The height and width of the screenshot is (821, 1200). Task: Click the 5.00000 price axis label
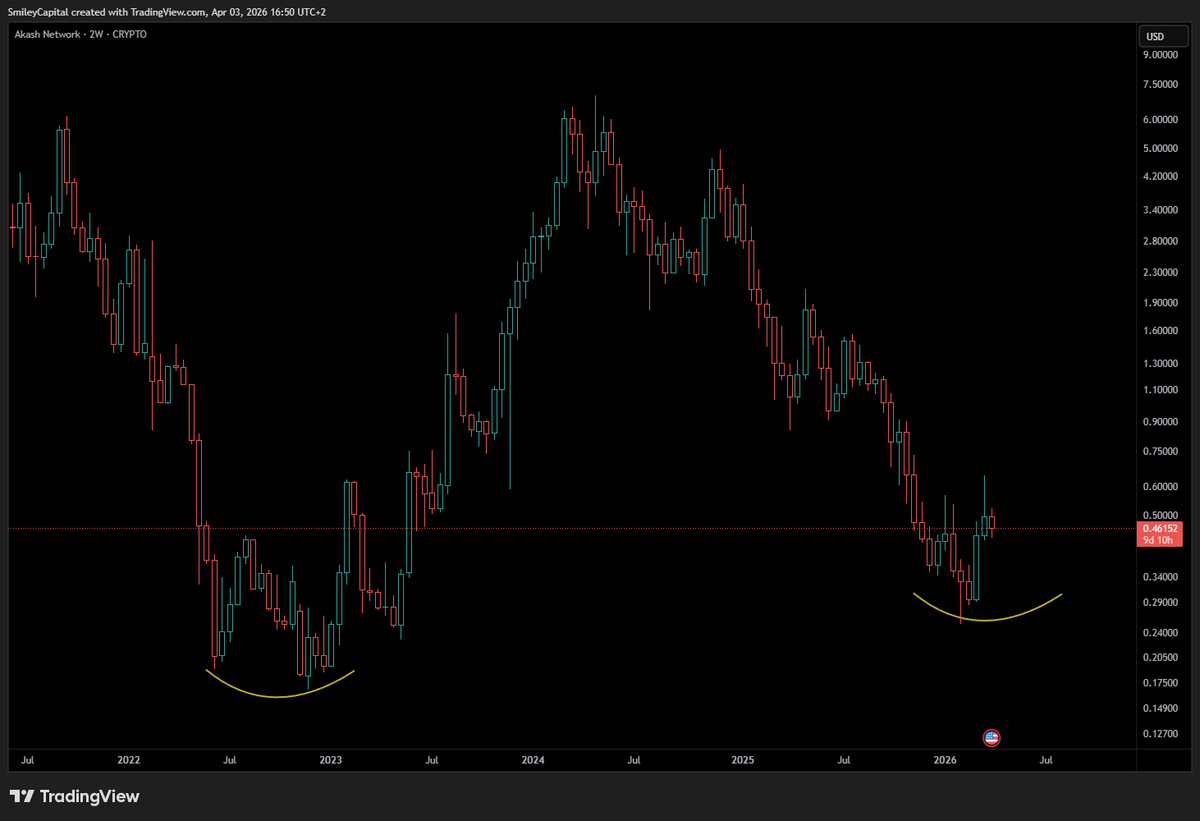1160,149
